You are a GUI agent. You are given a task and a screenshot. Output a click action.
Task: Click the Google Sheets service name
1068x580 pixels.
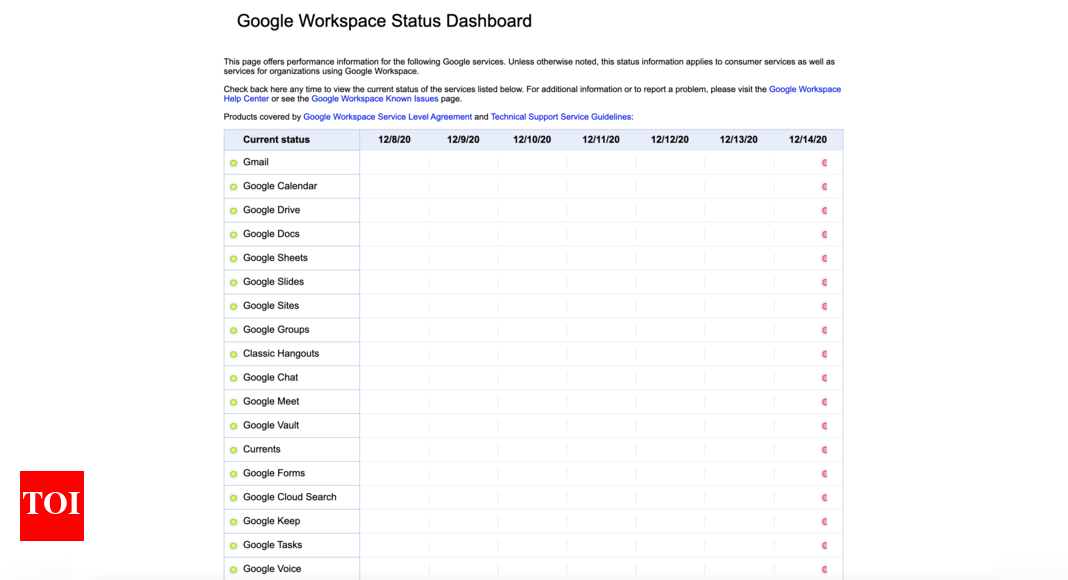[275, 257]
